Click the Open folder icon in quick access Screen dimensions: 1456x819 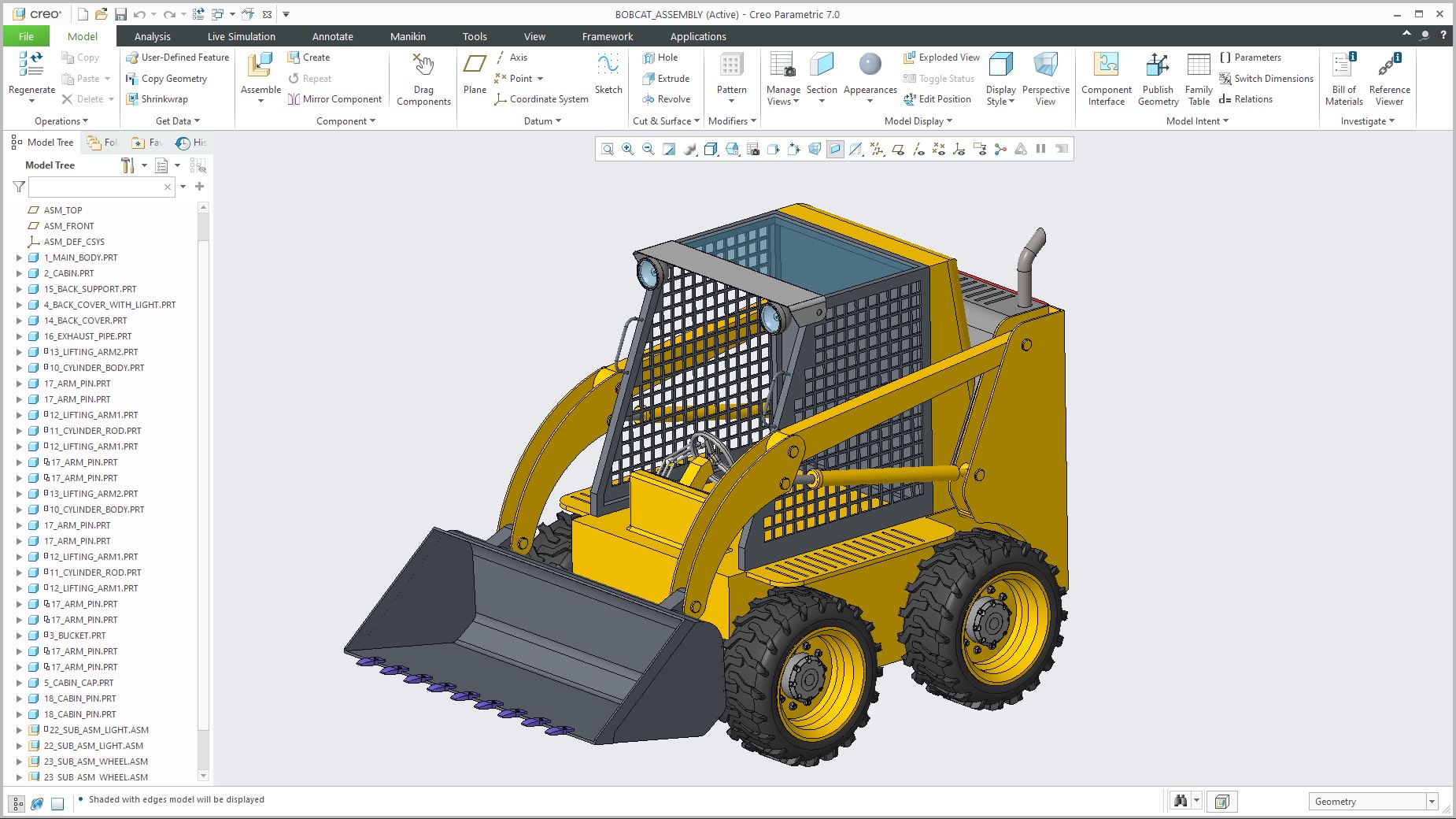pos(102,14)
